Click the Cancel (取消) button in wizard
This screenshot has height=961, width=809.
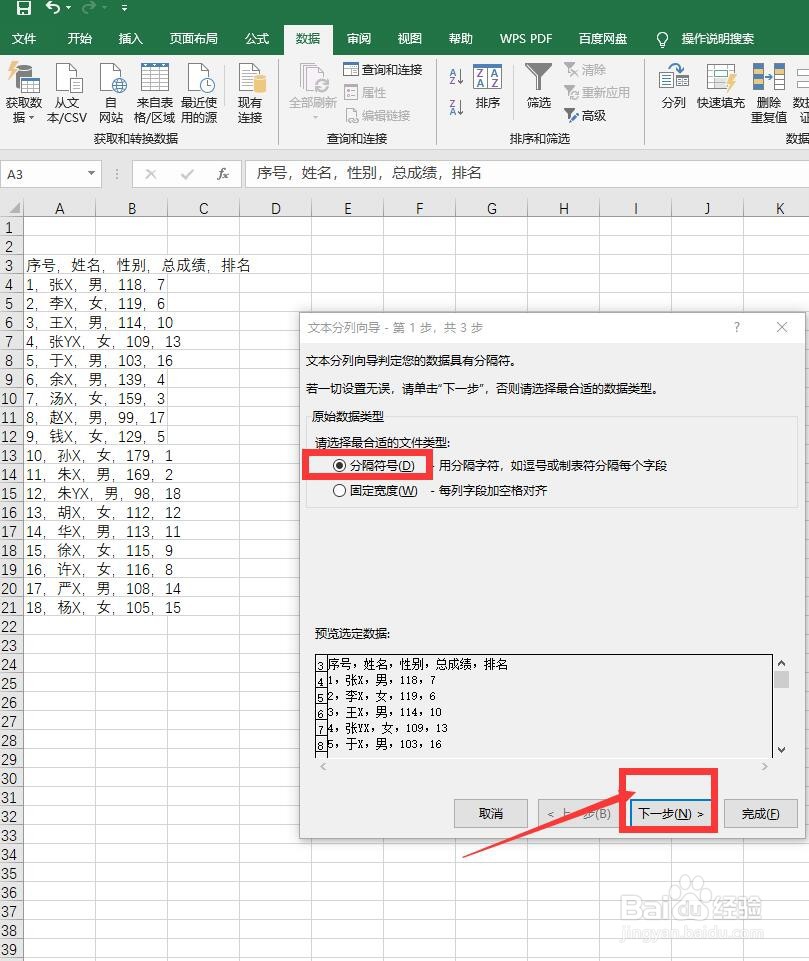490,814
